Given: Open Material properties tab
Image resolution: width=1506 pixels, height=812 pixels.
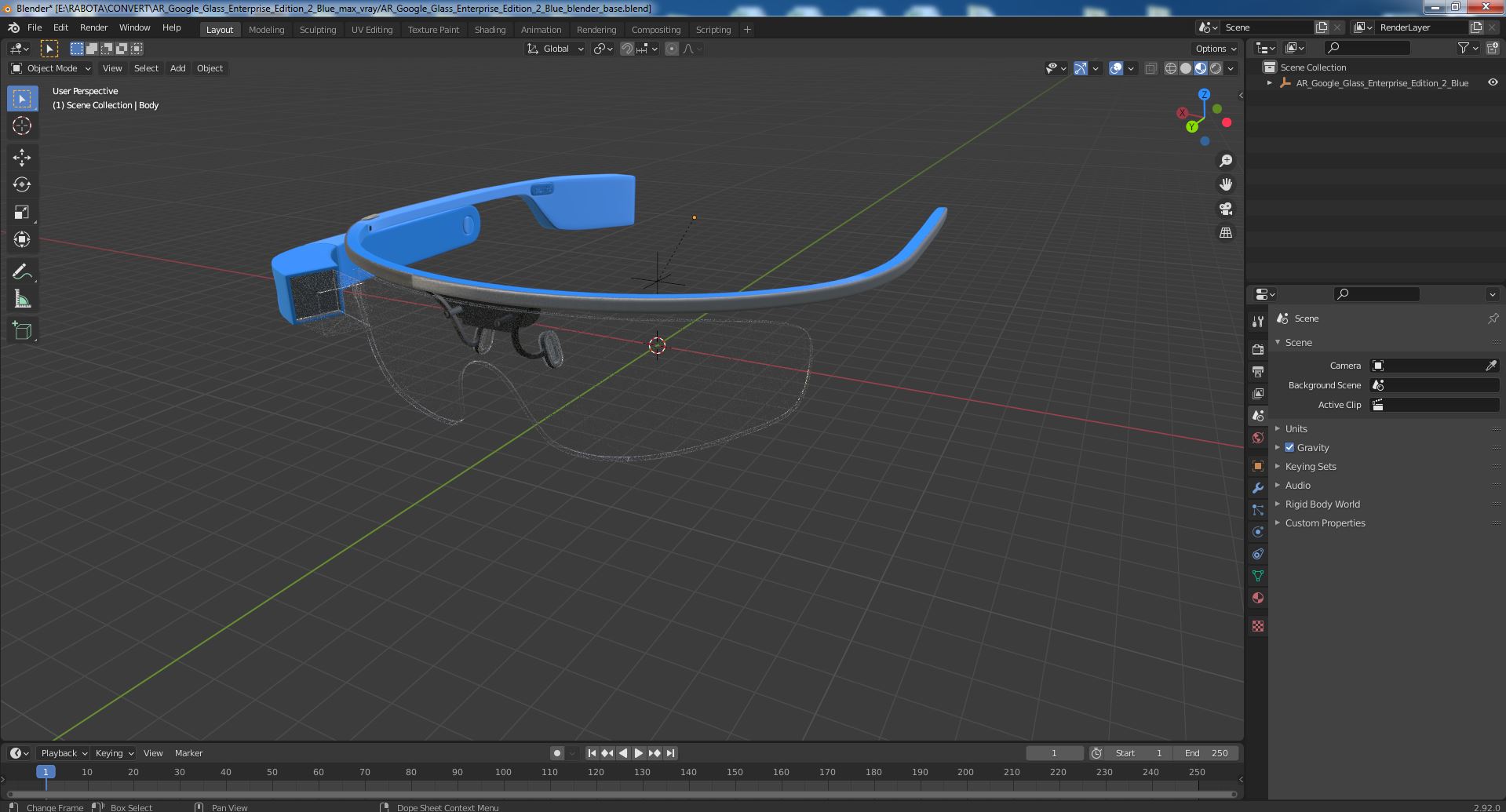Looking at the screenshot, I should point(1258,598).
